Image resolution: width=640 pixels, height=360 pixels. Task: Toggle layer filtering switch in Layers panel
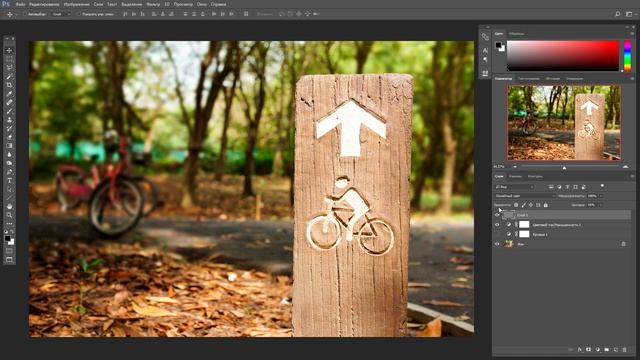point(602,186)
